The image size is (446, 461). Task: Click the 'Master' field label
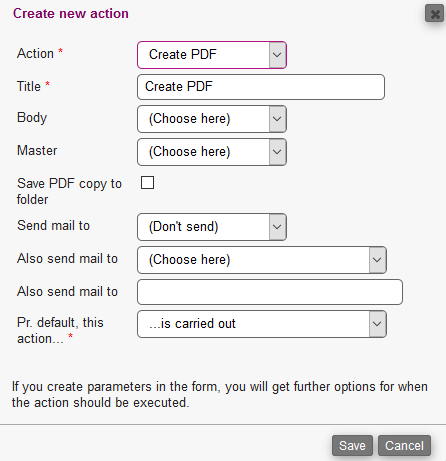tap(37, 150)
